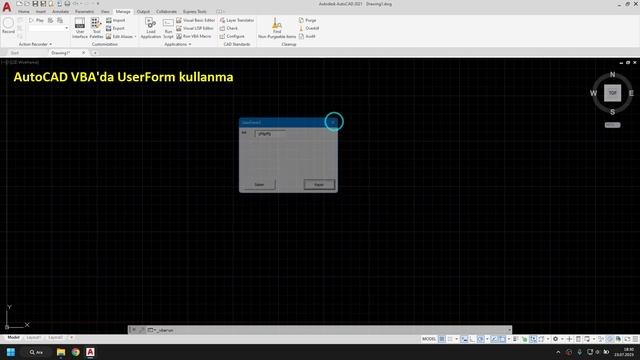Switch to the Annotate ribbon tab
This screenshot has height=360, width=640.
pos(60,11)
